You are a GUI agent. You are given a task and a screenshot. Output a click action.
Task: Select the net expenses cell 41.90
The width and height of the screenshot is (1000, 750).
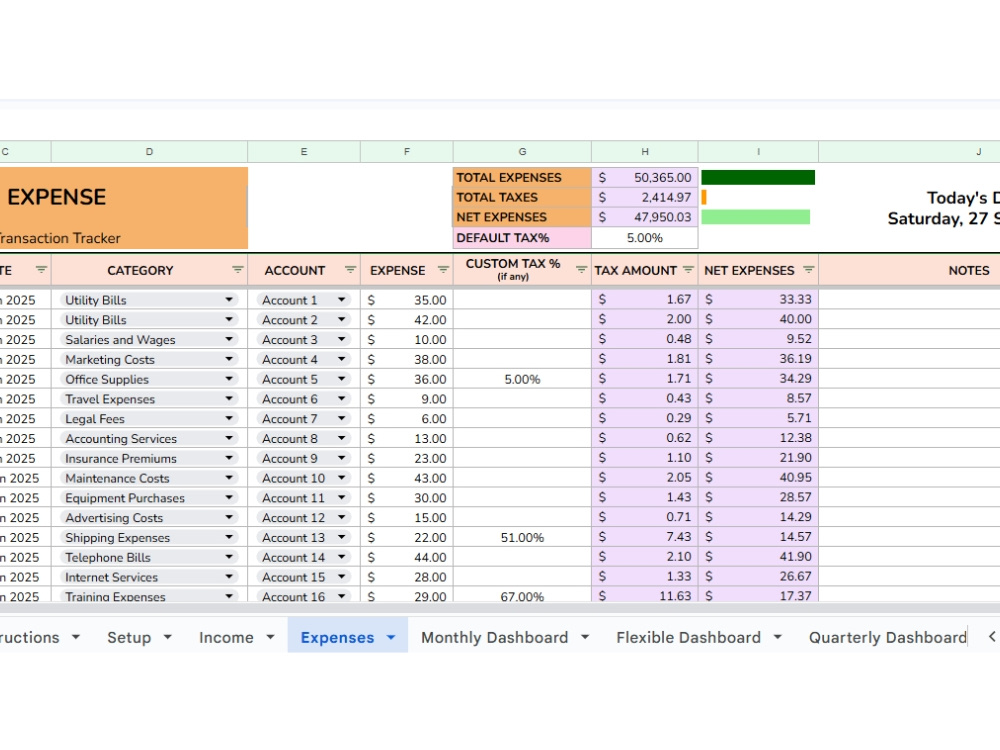coord(758,557)
